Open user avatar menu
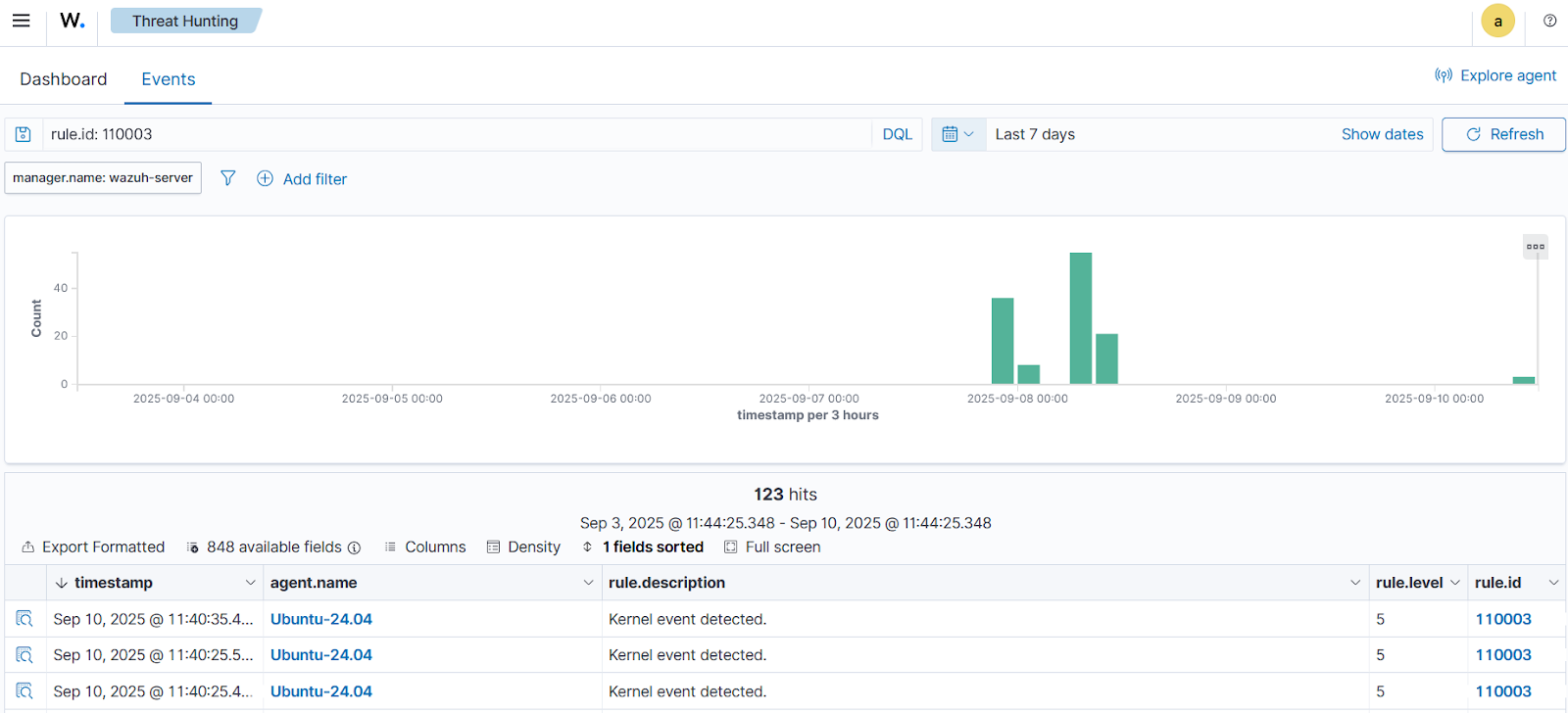This screenshot has width=1568, height=713. (1497, 21)
